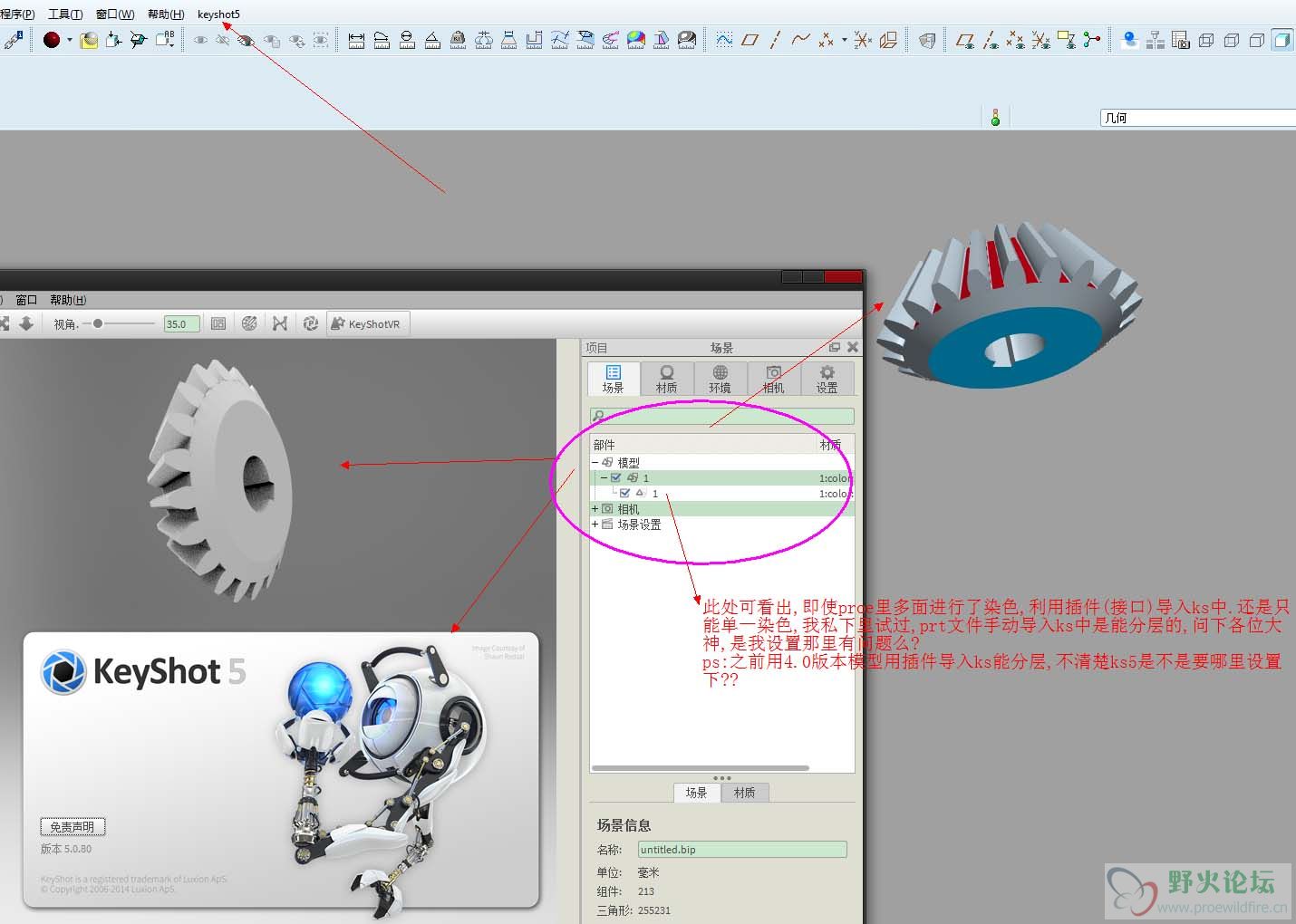The image size is (1296, 924).
Task: Switch to the 设置 settings tab
Action: pos(827,379)
